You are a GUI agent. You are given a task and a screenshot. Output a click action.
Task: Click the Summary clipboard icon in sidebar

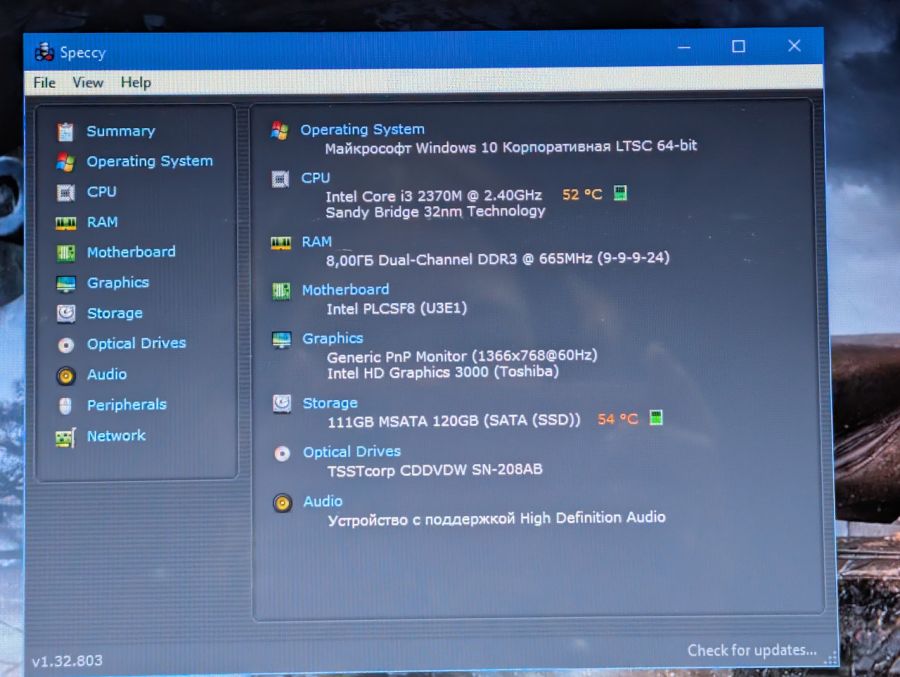coord(65,131)
